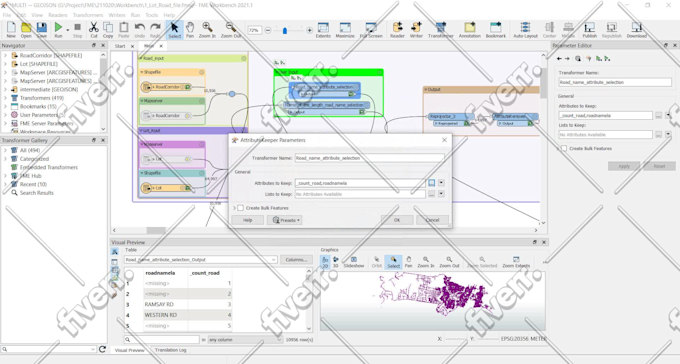Click the zoom slider minus button
The height and width of the screenshot is (364, 680).
point(268,30)
